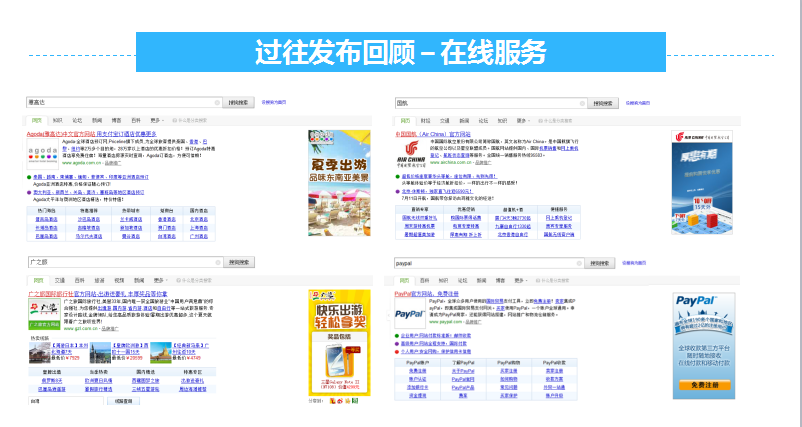Open the 夏季出游 Agoda banner ad

[339, 183]
